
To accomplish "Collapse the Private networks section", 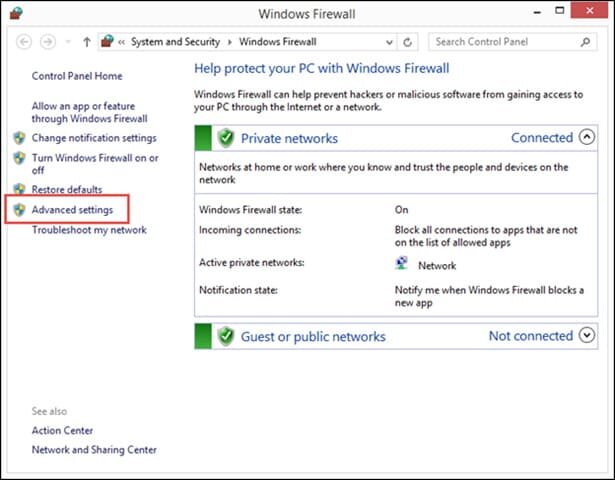I will (x=587, y=138).
